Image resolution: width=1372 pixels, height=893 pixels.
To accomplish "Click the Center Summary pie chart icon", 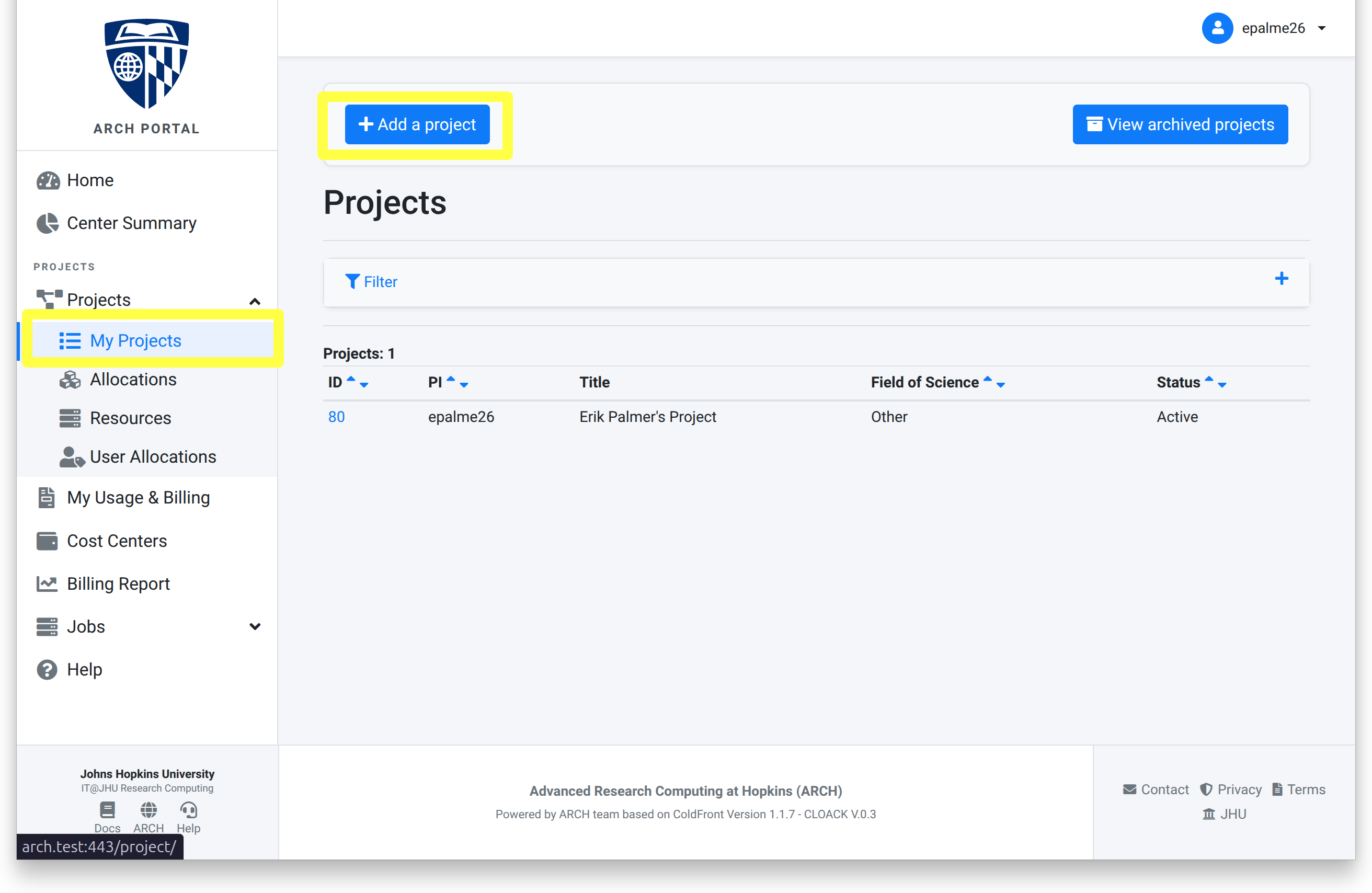I will pyautogui.click(x=48, y=223).
